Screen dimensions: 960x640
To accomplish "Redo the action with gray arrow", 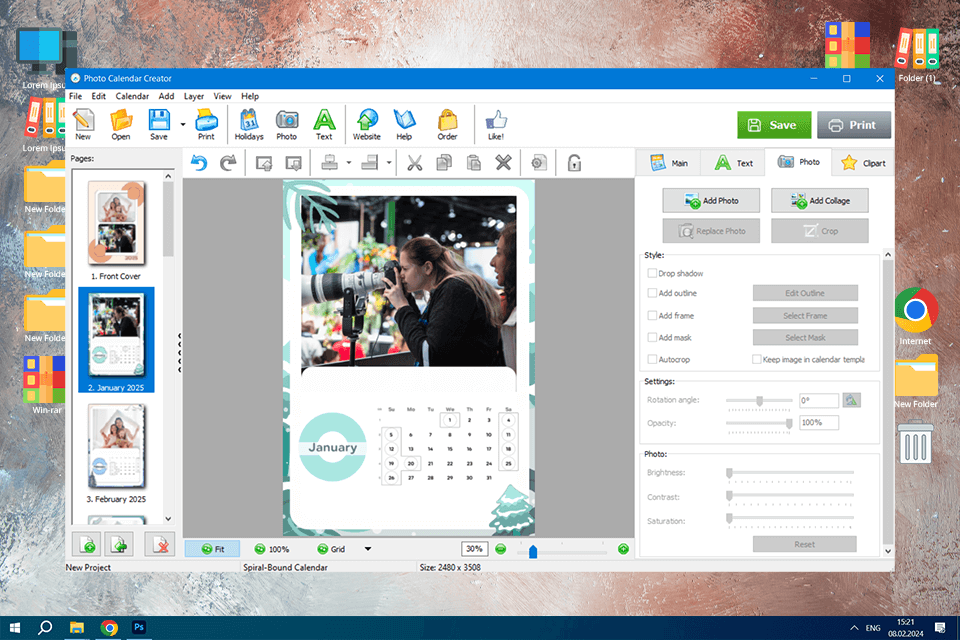I will pos(228,163).
